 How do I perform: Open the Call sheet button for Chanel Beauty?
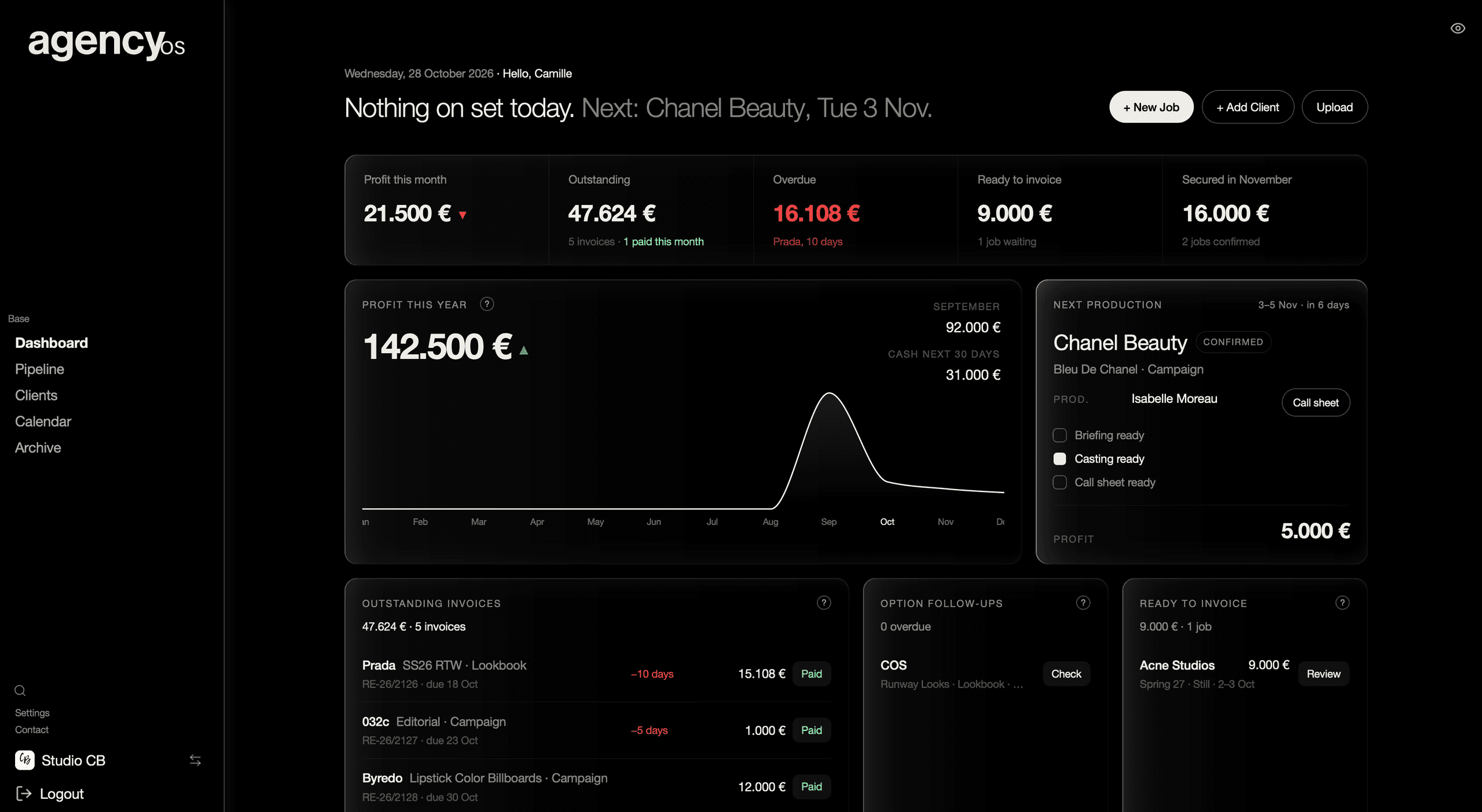tap(1315, 403)
